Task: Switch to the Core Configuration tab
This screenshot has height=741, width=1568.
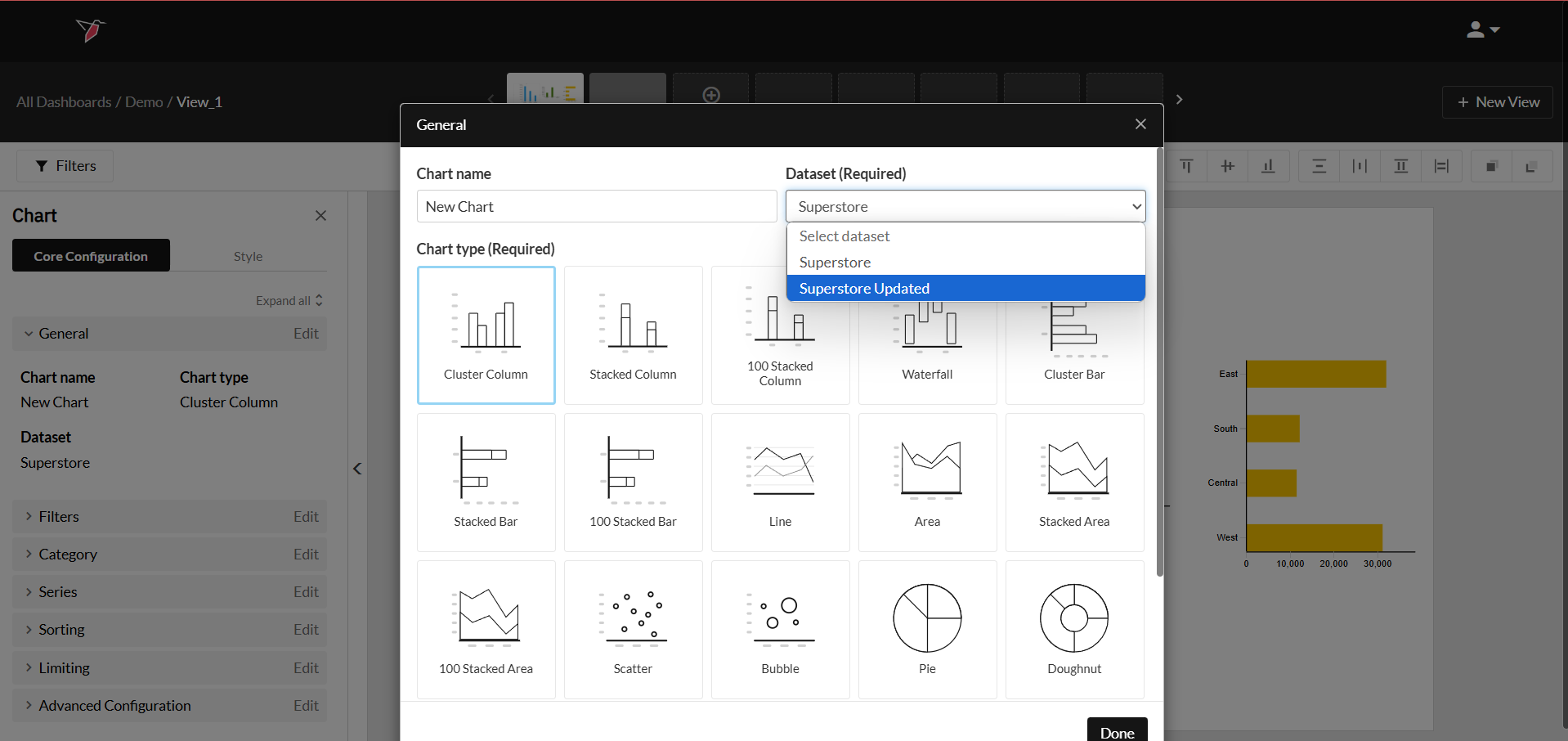Action: pos(91,256)
